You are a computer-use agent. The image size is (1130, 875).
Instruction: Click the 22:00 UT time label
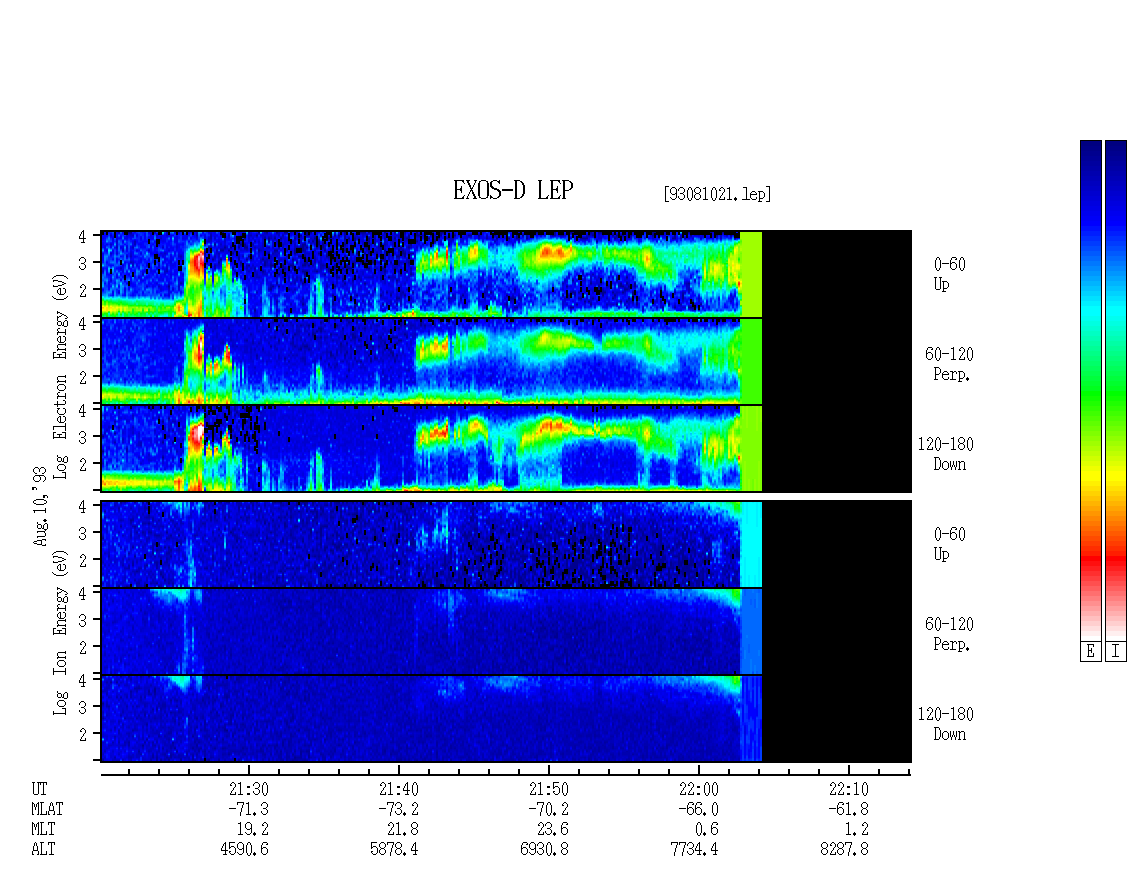[x=698, y=789]
